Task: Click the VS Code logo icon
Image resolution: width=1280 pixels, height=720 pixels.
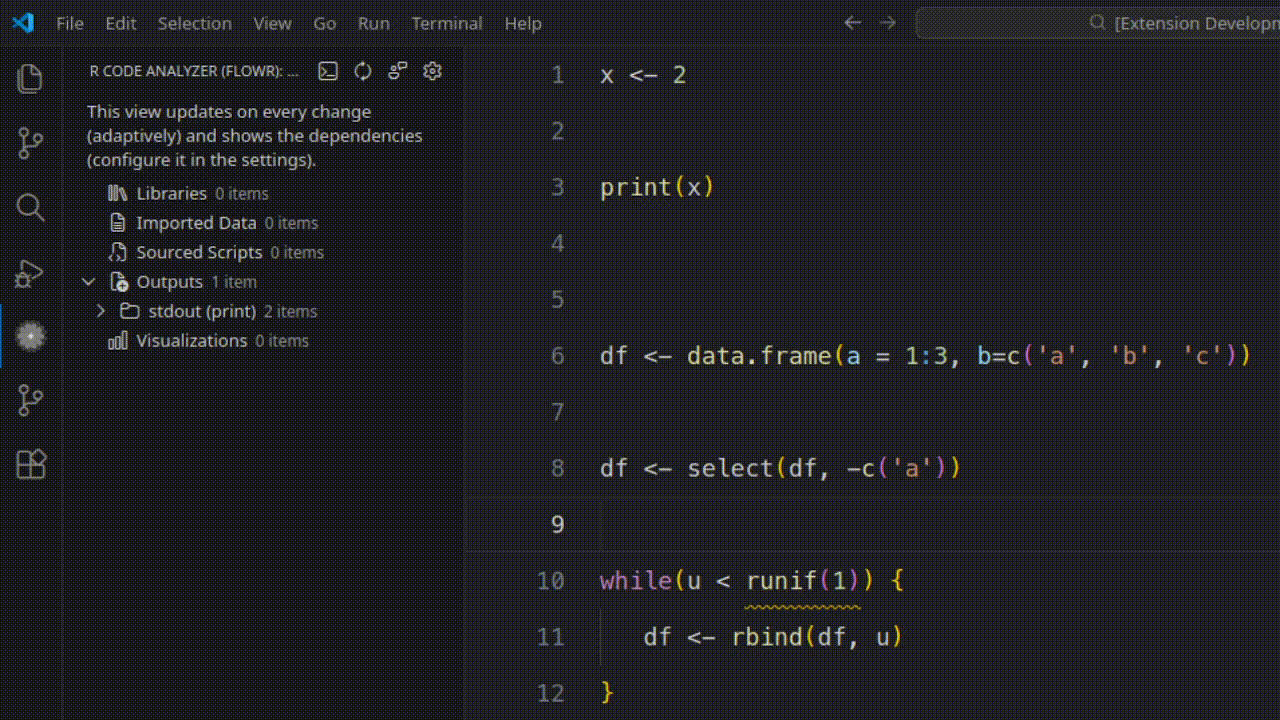Action: pyautogui.click(x=23, y=23)
